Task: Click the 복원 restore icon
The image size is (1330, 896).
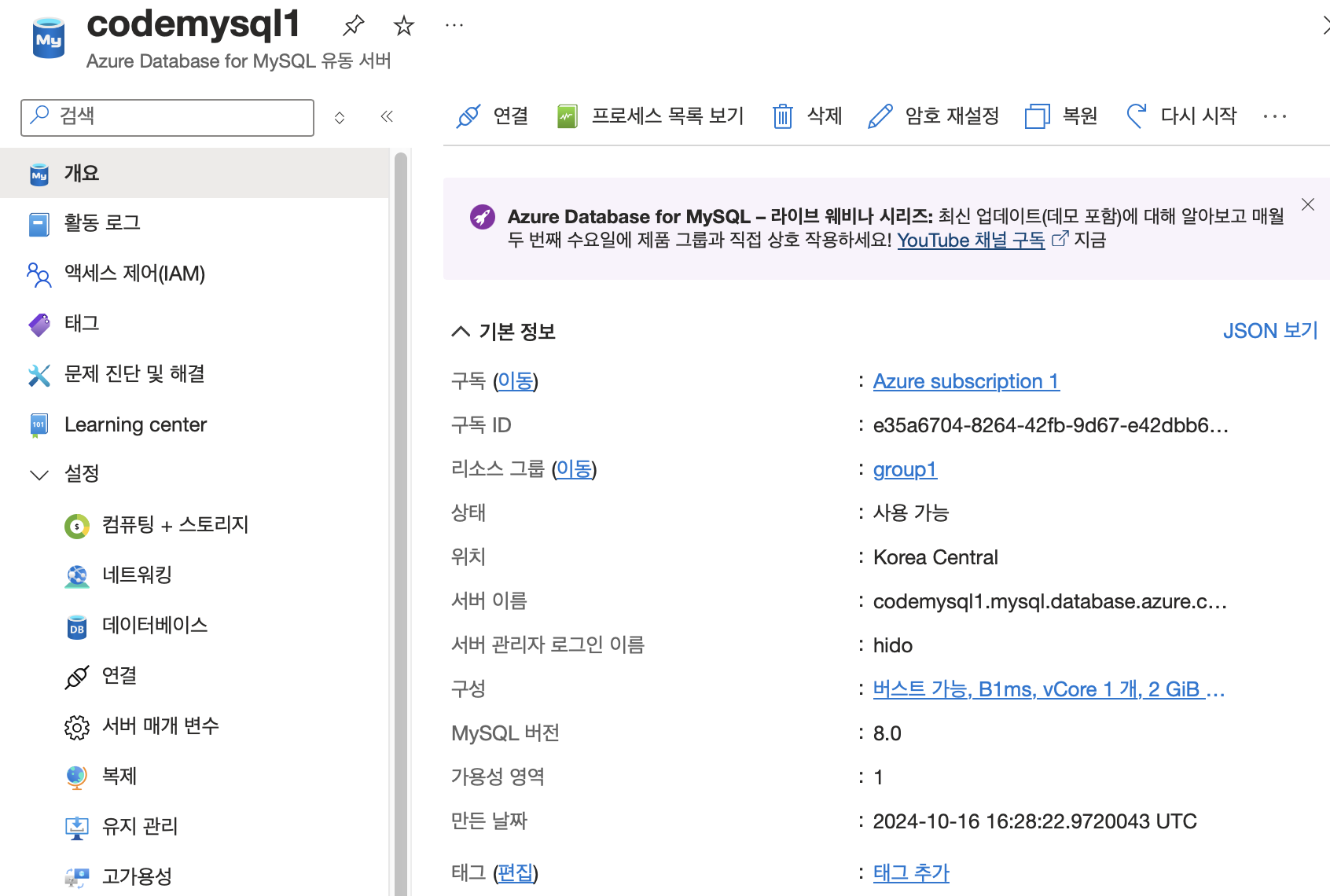Action: [1038, 116]
